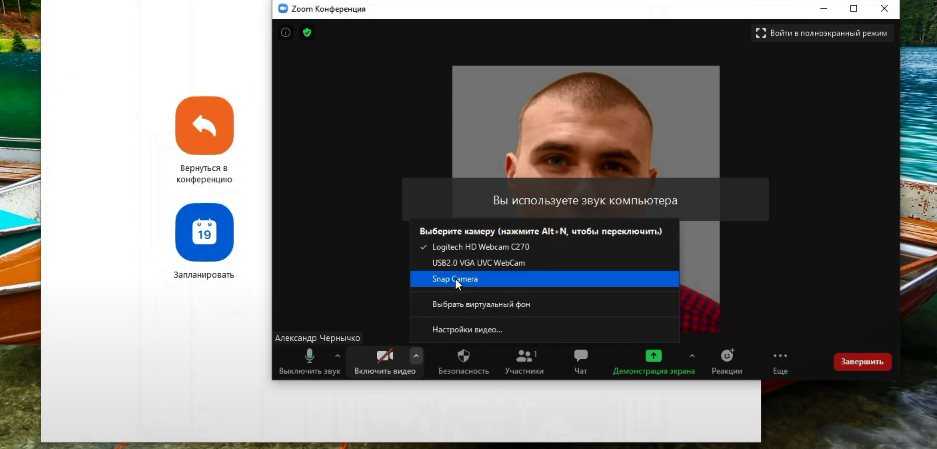Select Snap Camera from the camera list
Screen dimensions: 937x449
point(455,279)
